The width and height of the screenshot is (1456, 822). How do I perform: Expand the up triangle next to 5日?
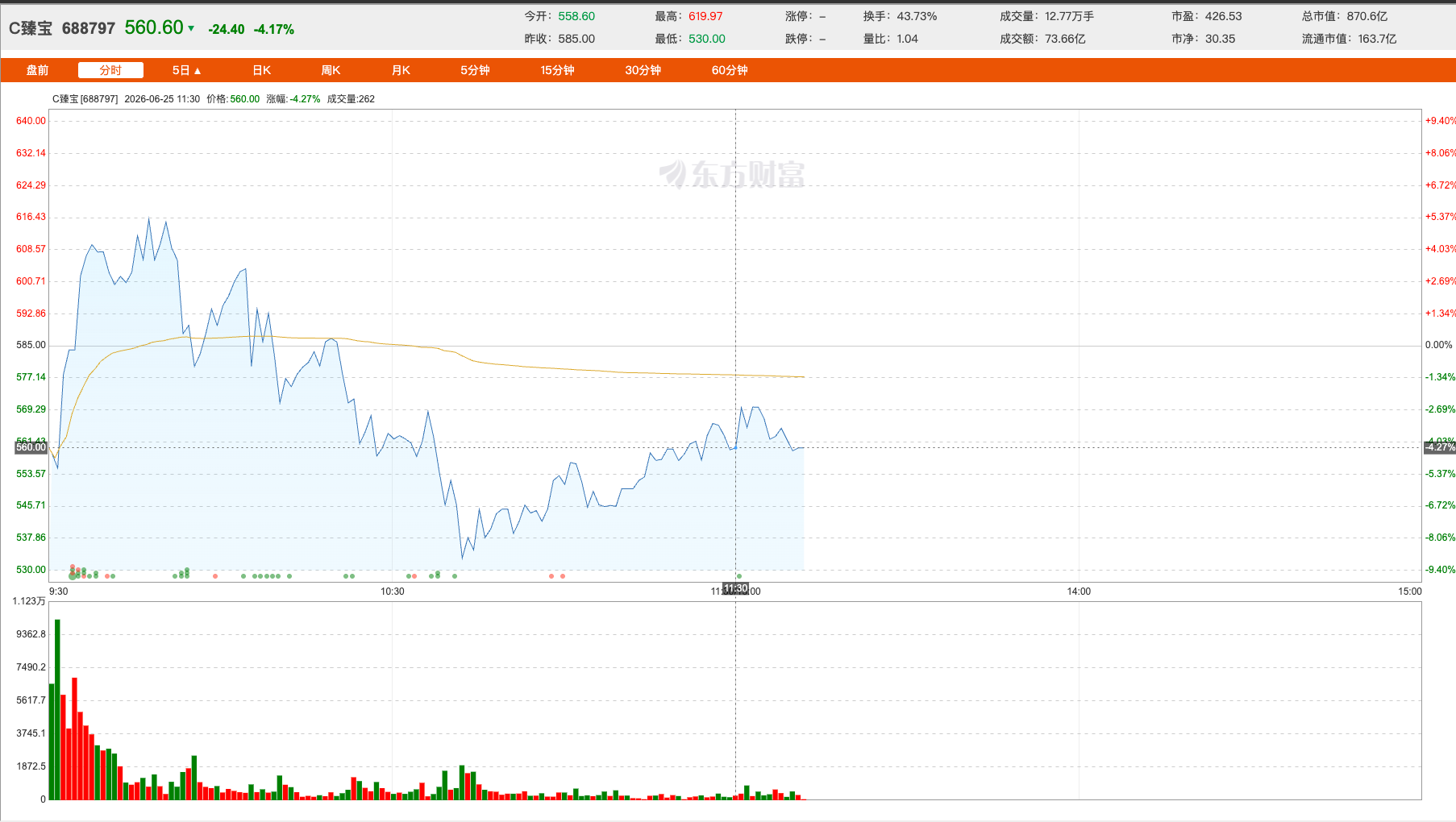pyautogui.click(x=198, y=71)
